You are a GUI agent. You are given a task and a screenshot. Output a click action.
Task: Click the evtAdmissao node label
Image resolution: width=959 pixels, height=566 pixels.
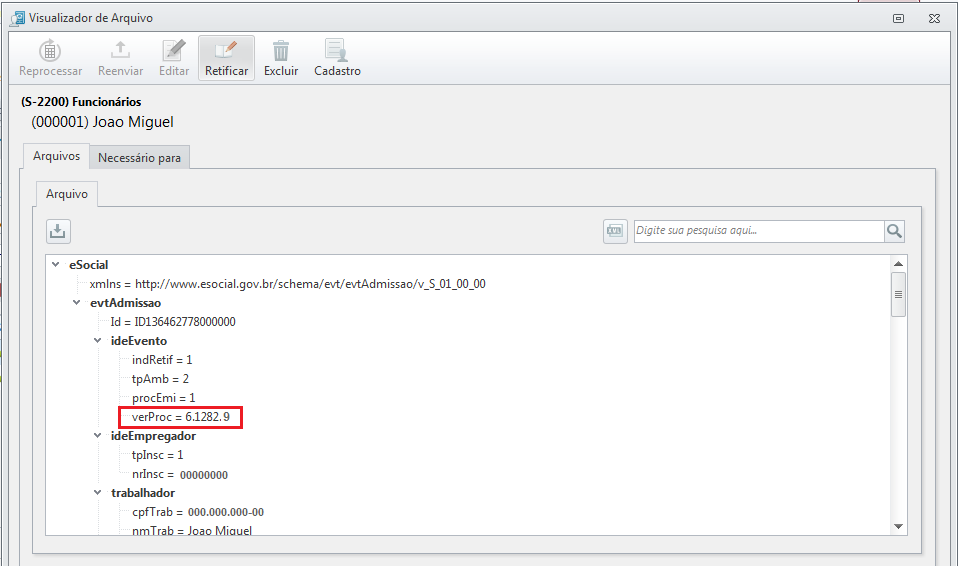tap(125, 303)
